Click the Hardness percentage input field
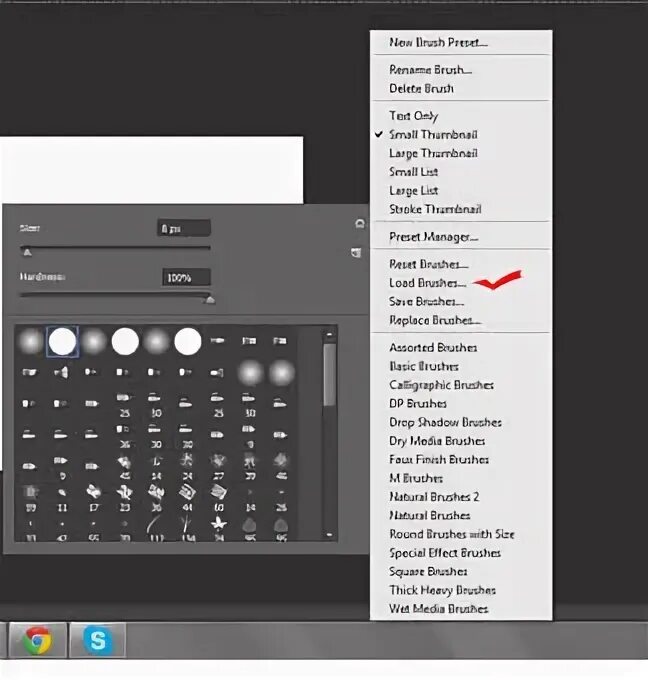 click(187, 278)
